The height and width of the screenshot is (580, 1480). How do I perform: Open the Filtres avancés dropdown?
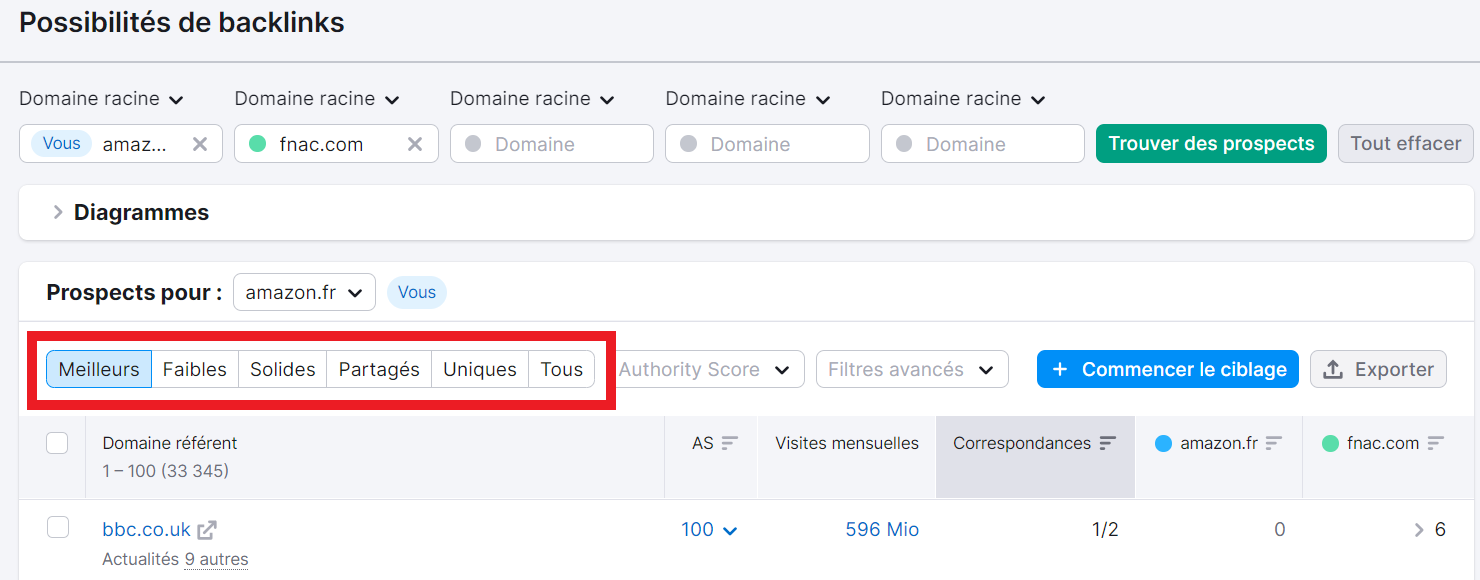tap(912, 369)
